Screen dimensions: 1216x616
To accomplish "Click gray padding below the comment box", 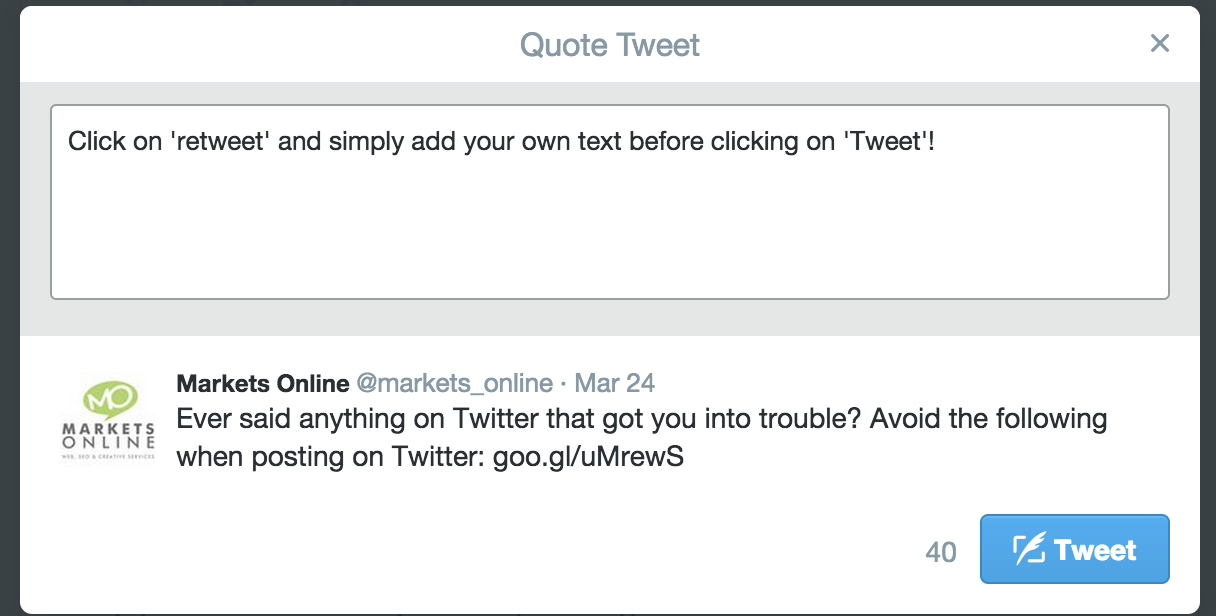I will click(610, 318).
